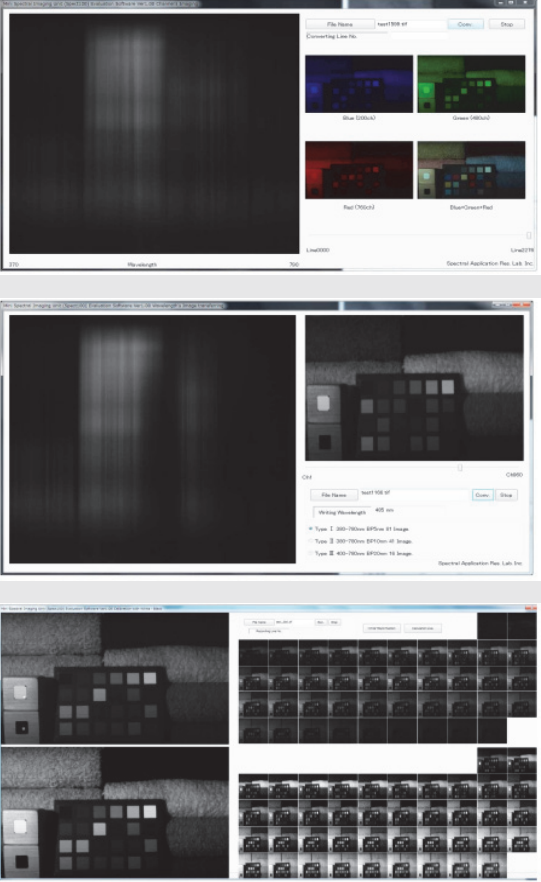Click the file name text field in the top window
Viewport: 541px width, 882px height.
411,24
